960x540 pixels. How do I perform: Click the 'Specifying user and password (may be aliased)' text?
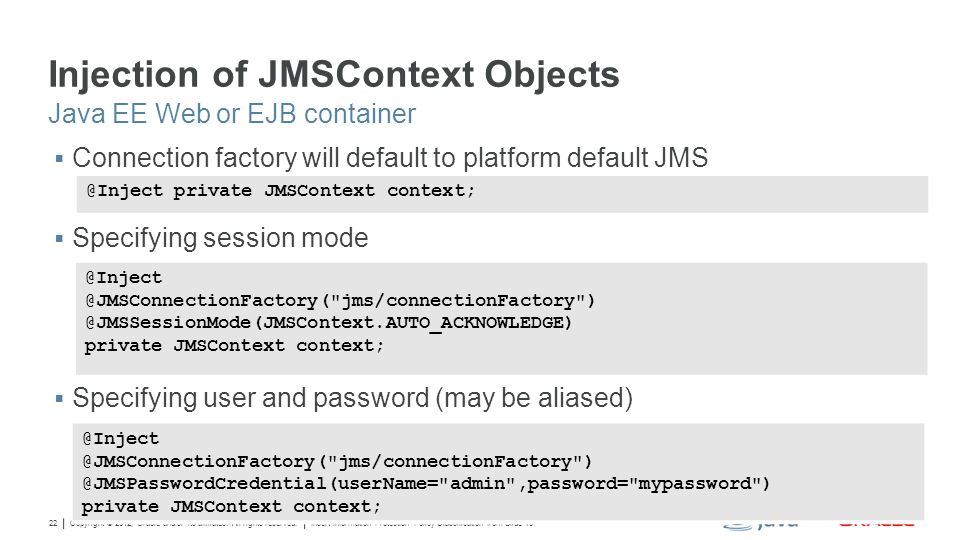tap(353, 399)
